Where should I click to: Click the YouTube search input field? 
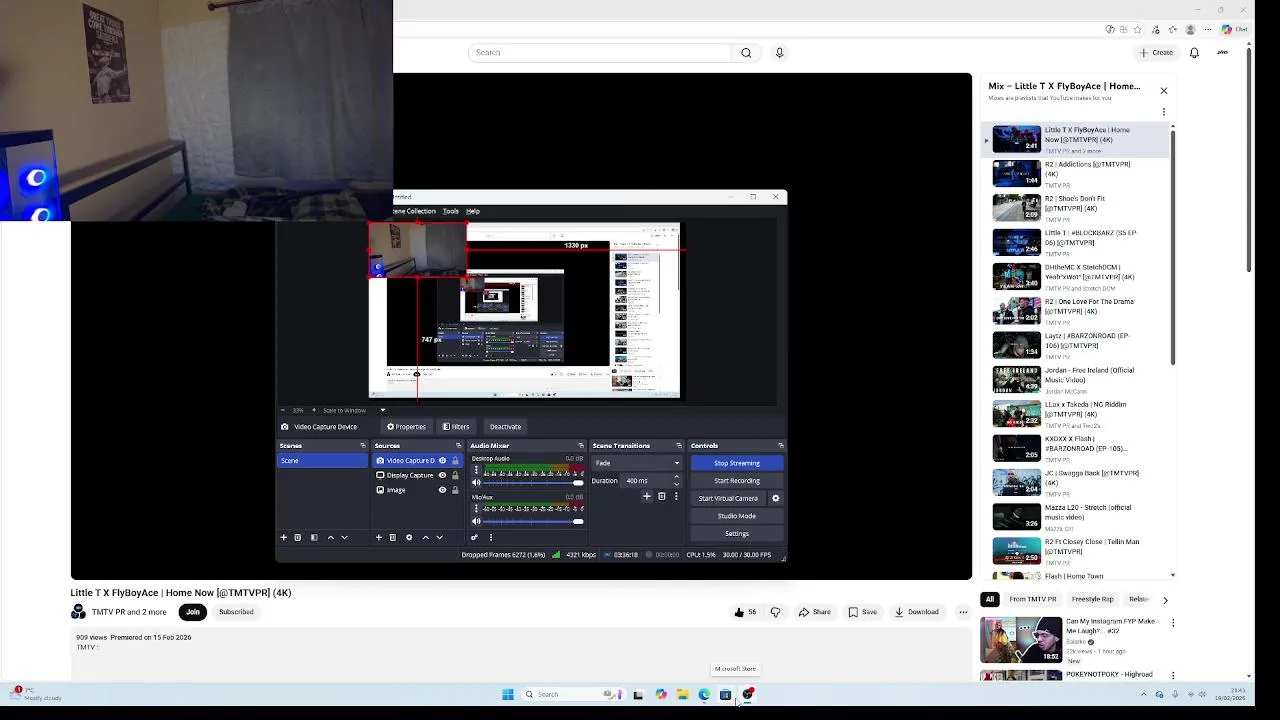599,53
